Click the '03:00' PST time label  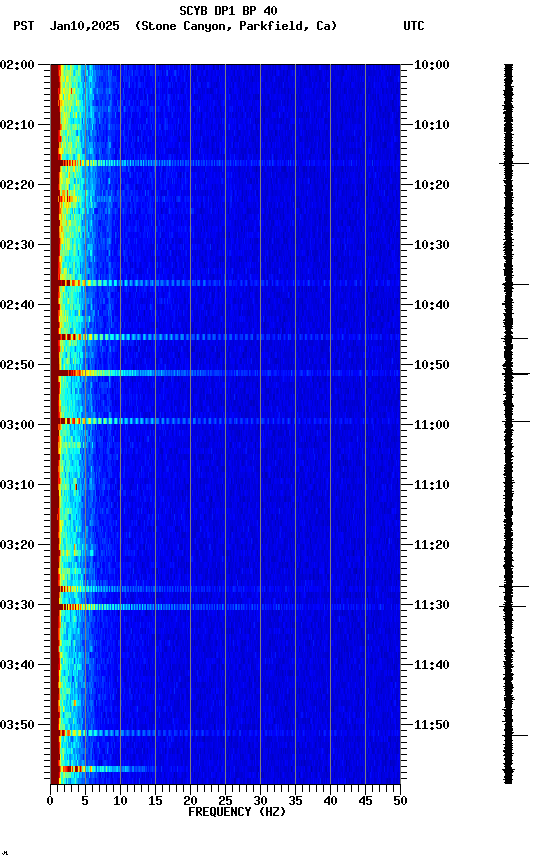click(x=17, y=425)
